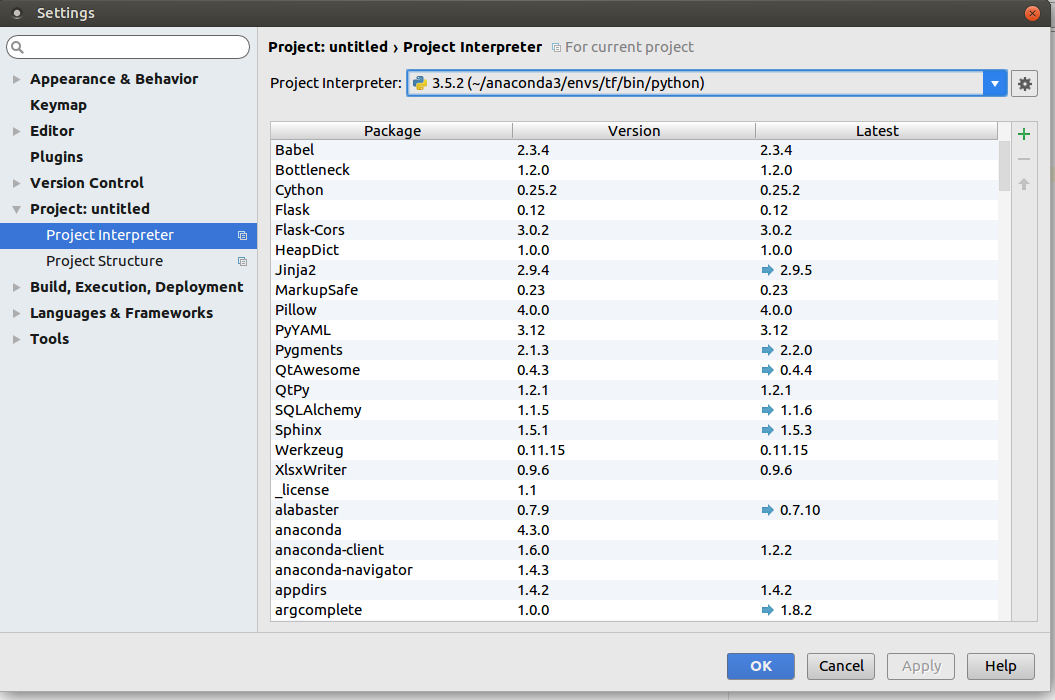Open the Editor settings category
Screen dimensions: 1055x700
(52, 131)
